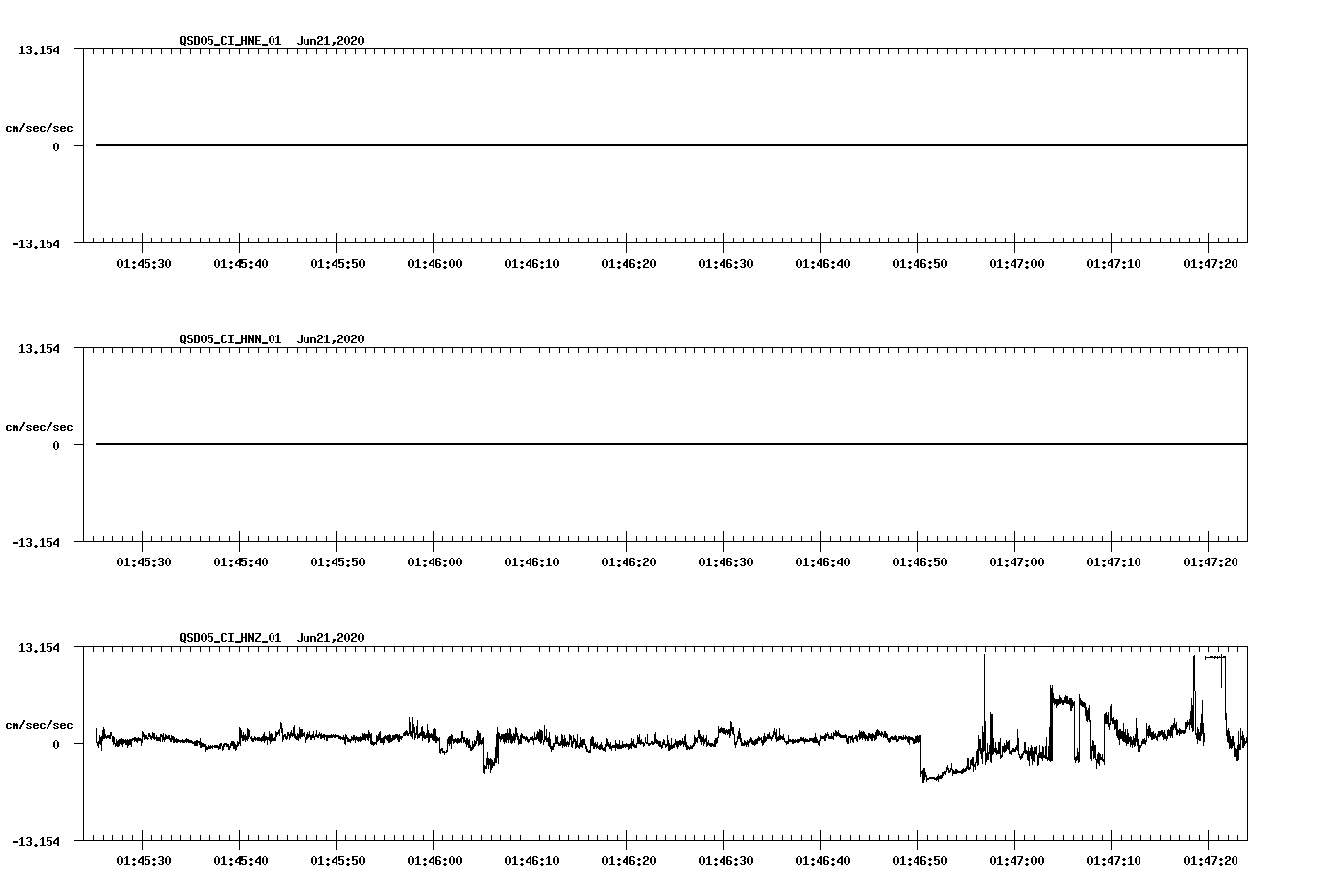Click the cm/sec/sec unit label on HNZ plot
The height and width of the screenshot is (896, 1317).
click(x=39, y=725)
